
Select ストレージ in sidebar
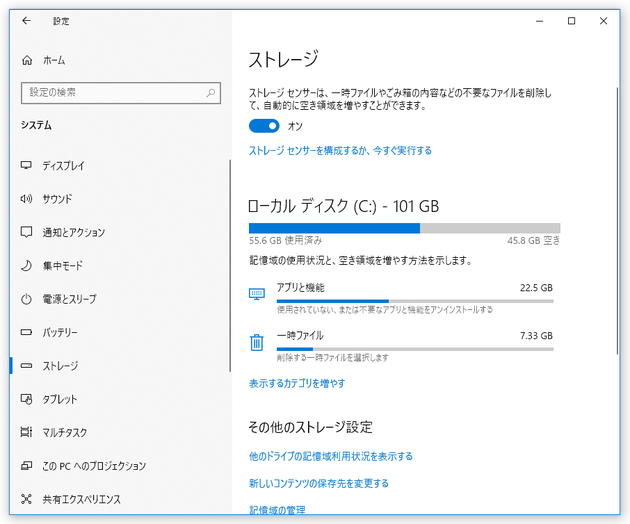120,366
